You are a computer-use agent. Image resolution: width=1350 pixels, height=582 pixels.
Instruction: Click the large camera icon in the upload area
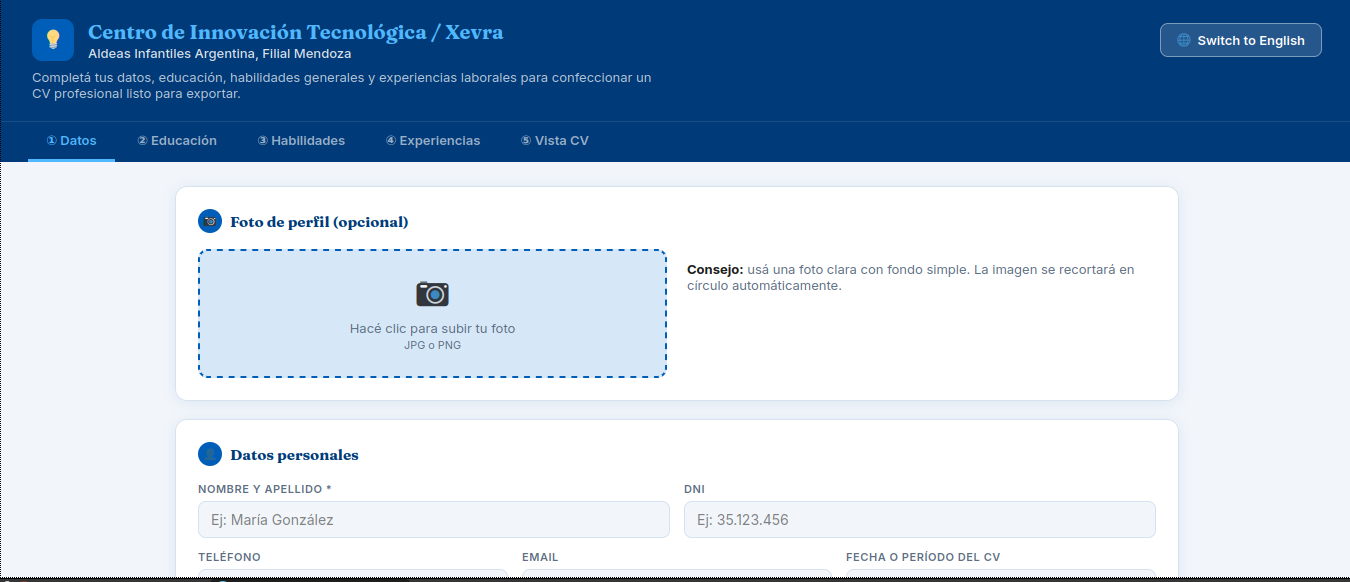(432, 293)
